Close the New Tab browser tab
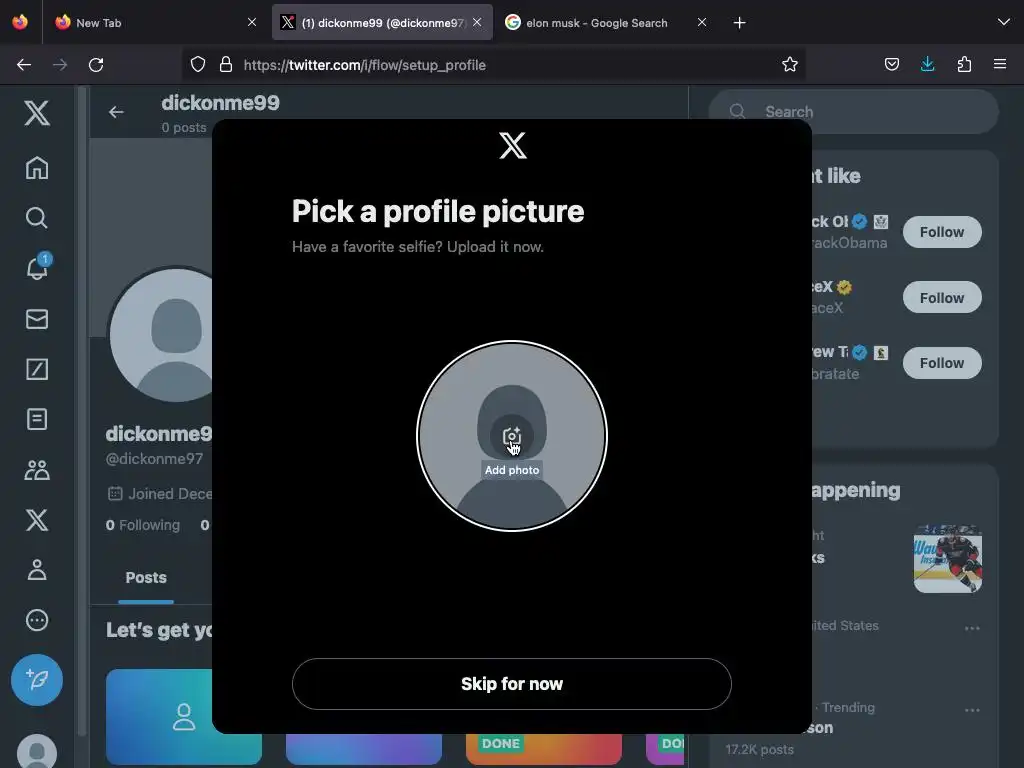The image size is (1024, 768). click(x=252, y=22)
